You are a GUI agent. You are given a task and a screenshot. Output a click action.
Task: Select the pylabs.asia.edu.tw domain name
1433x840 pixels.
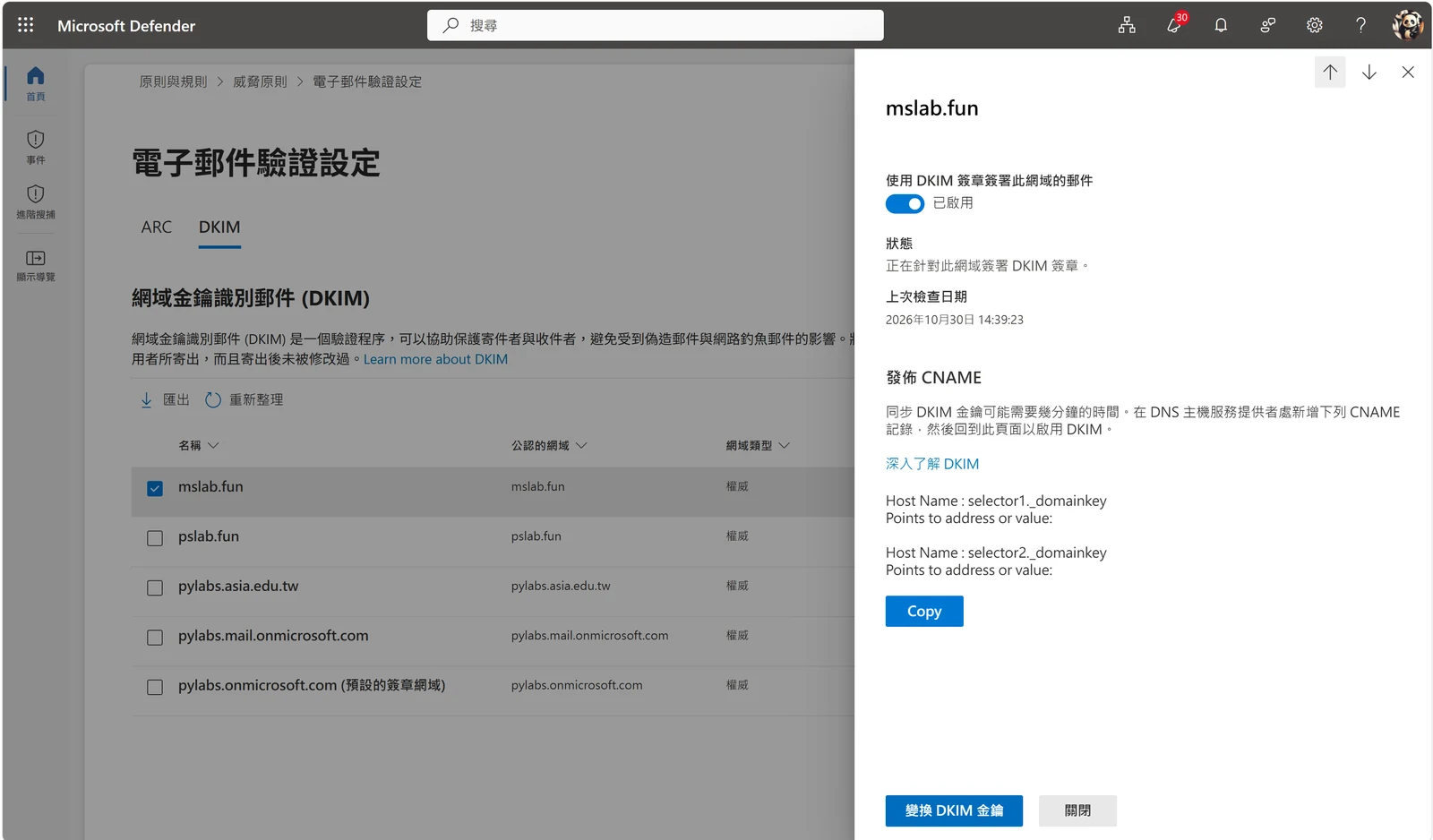click(x=238, y=586)
